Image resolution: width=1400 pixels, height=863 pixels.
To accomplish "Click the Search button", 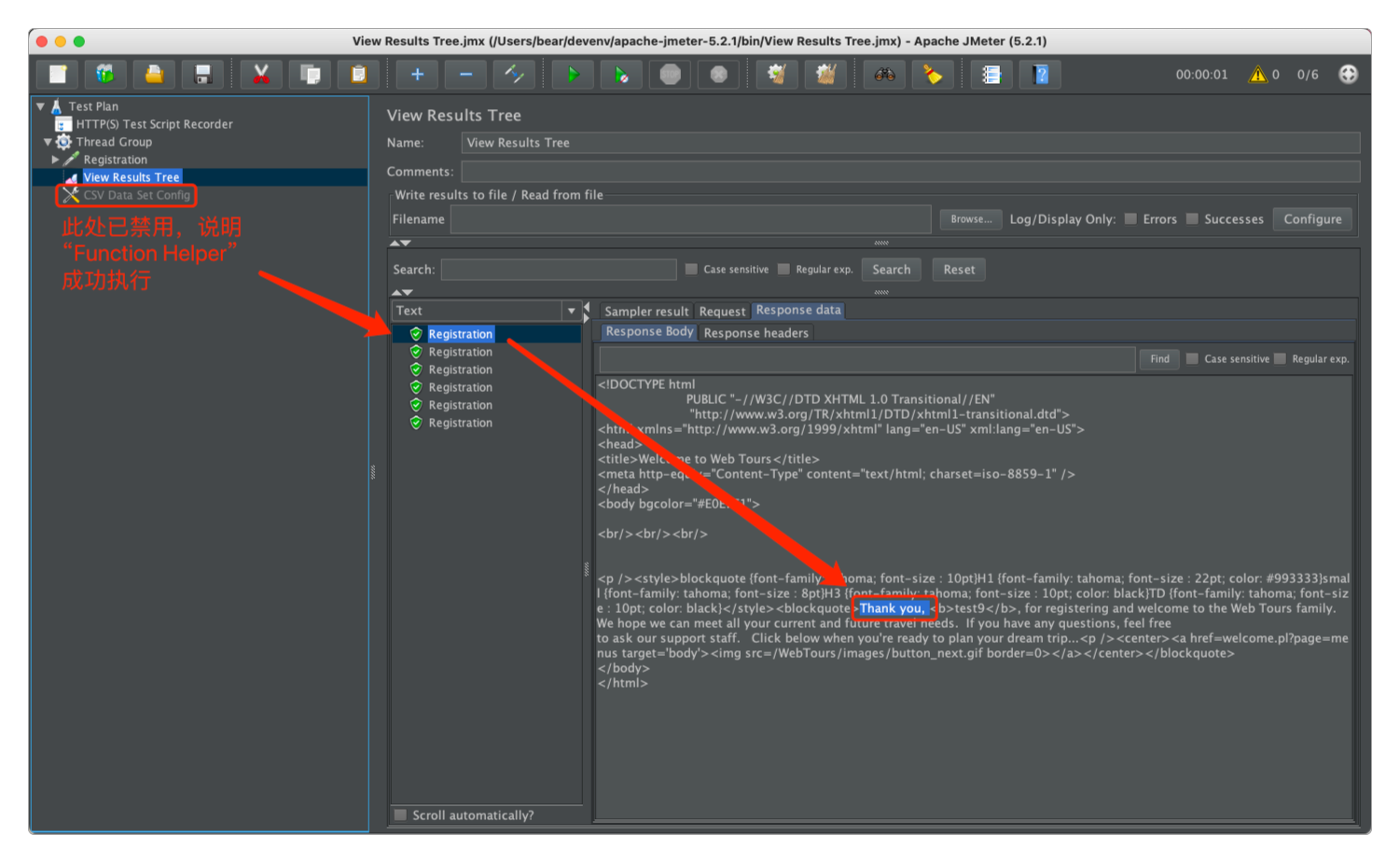I will (x=891, y=270).
